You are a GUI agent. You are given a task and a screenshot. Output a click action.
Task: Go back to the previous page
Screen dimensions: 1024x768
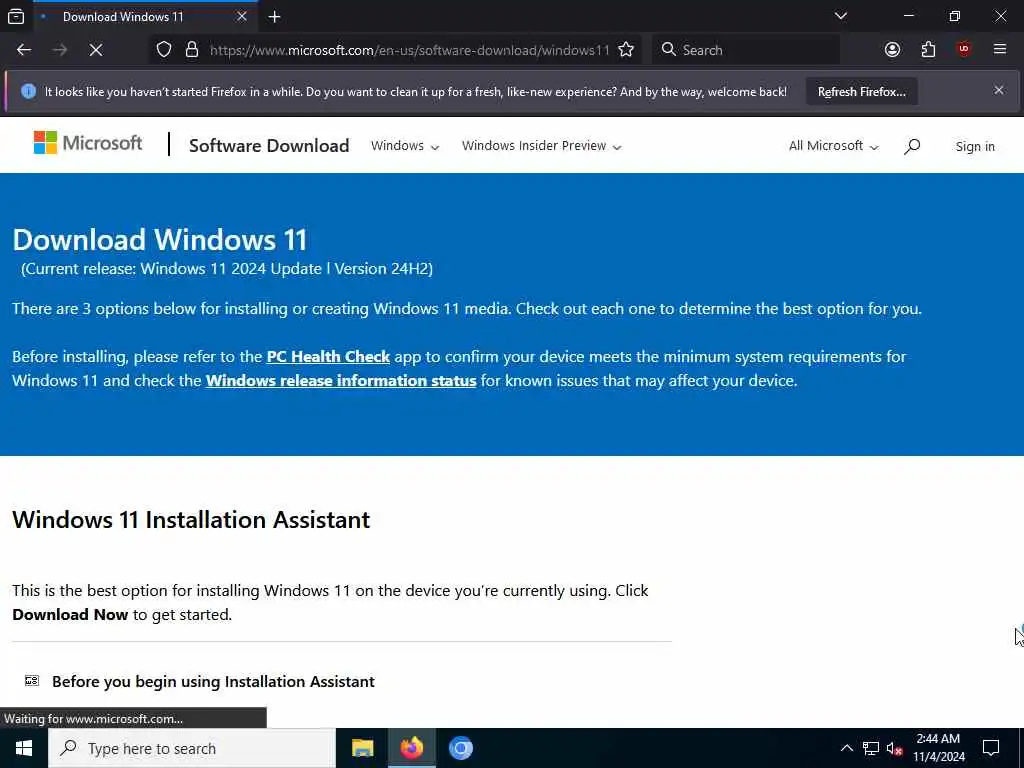(x=24, y=50)
